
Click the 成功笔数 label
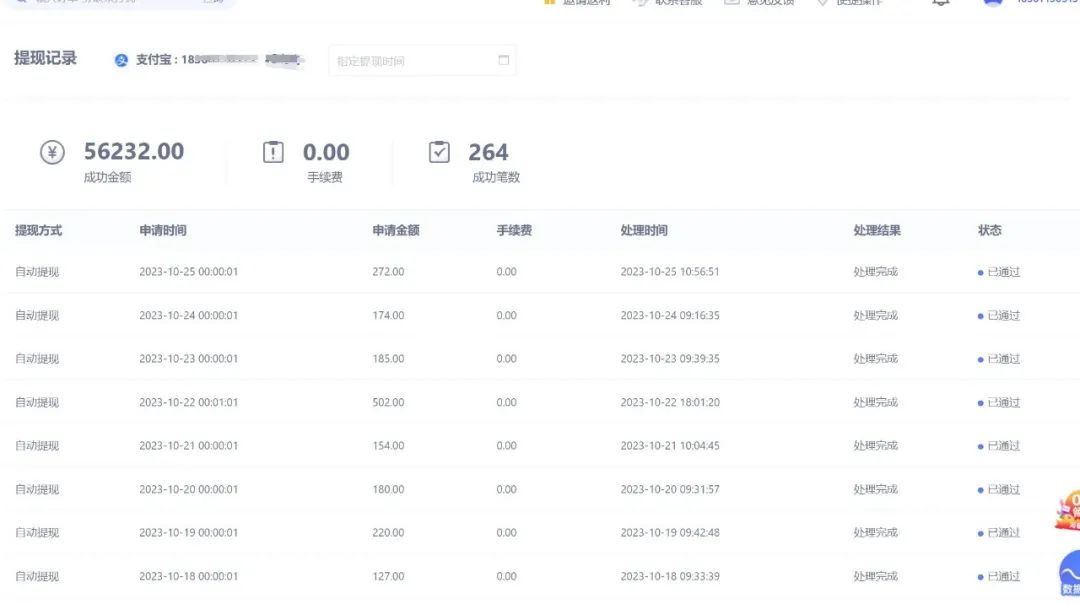496,177
